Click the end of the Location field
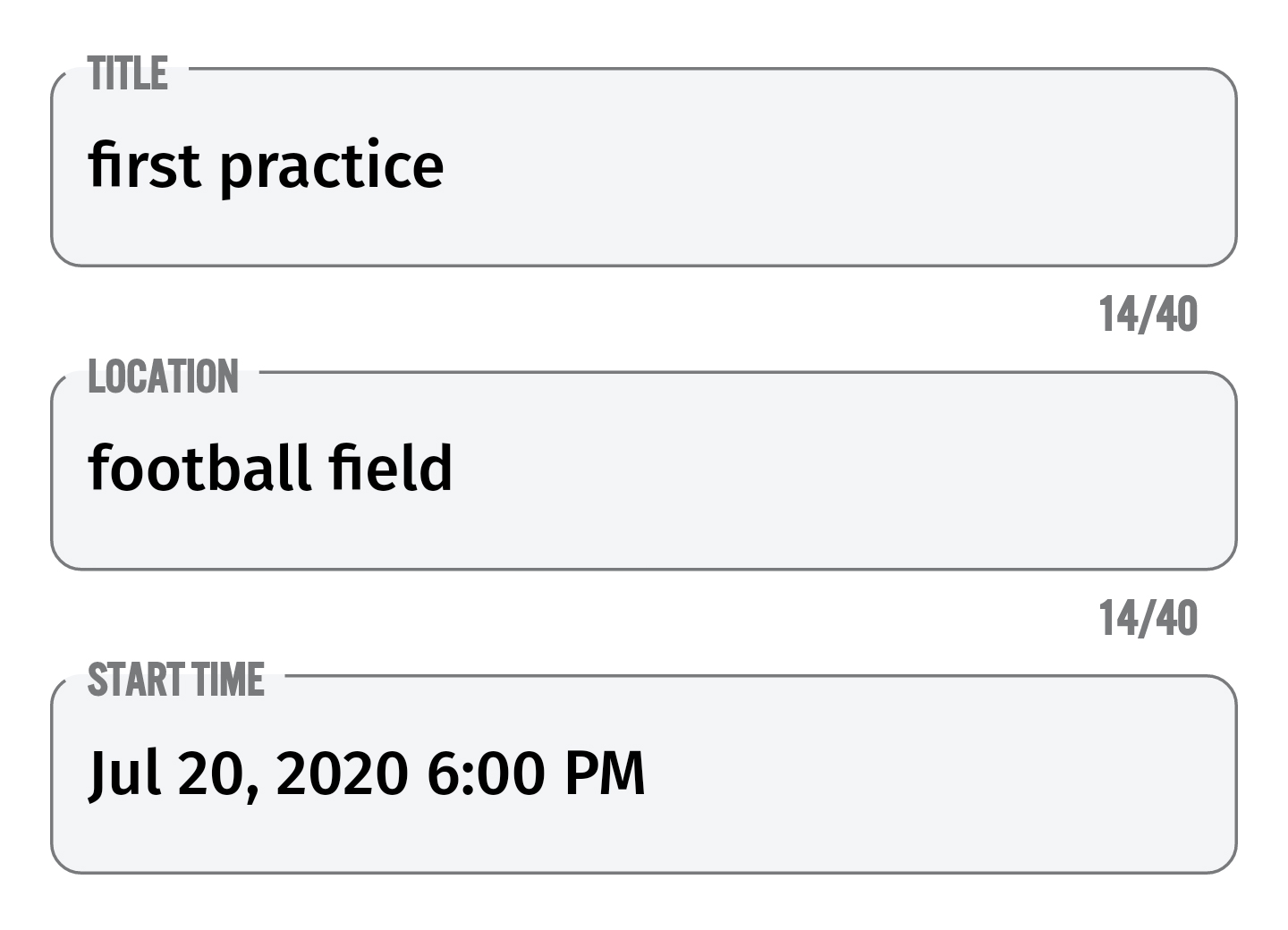The image size is (1288, 930). click(1163, 467)
